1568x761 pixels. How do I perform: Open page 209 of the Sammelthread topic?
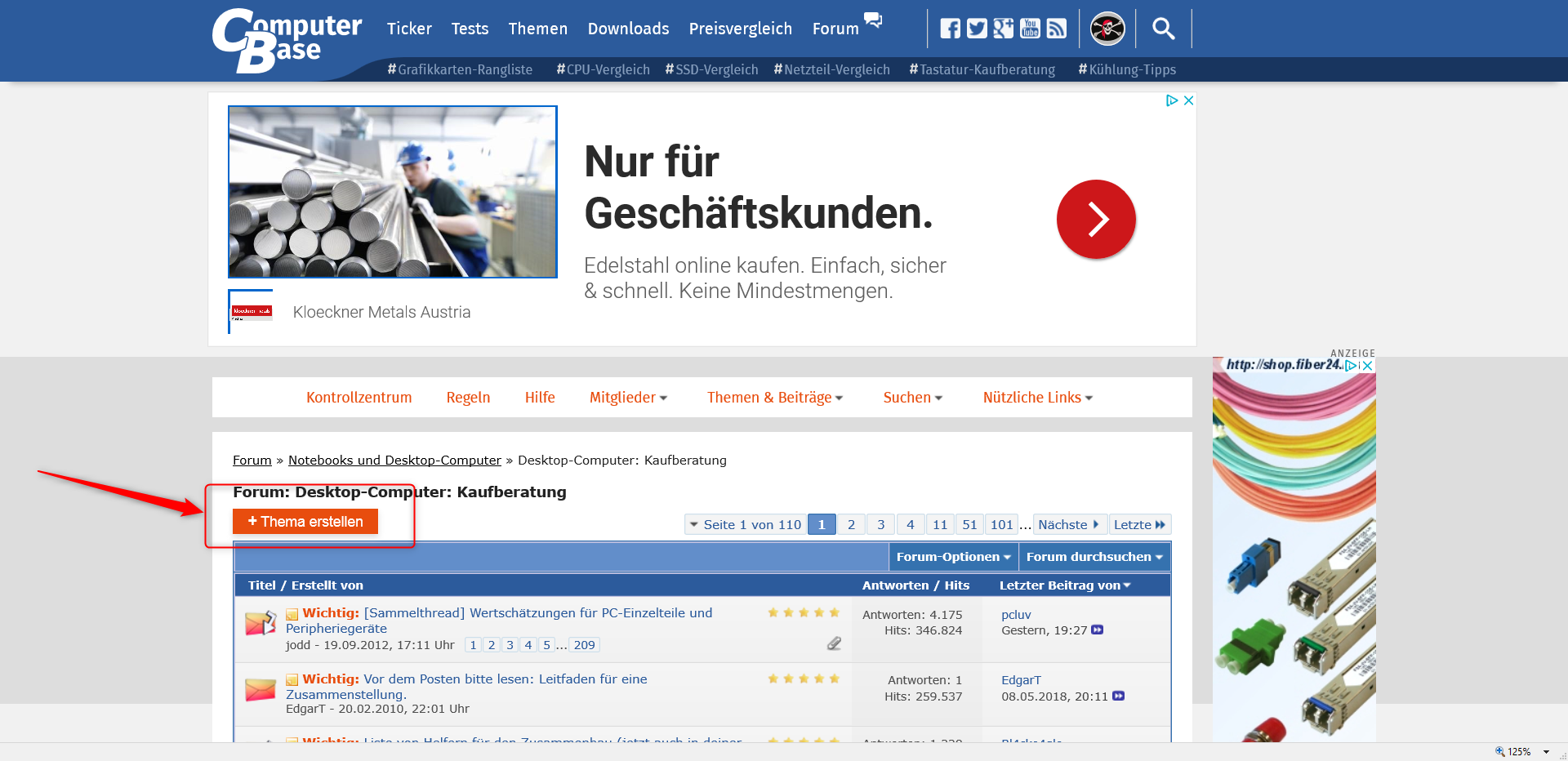point(584,645)
